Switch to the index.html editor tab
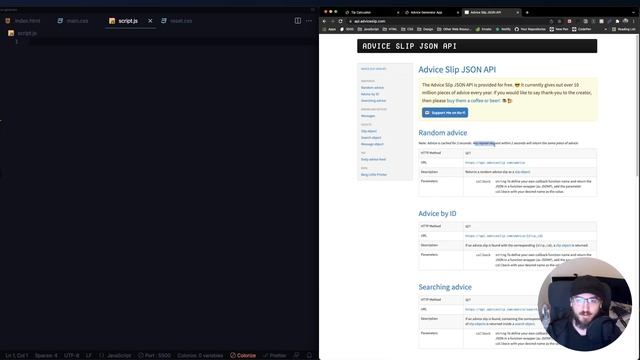This screenshot has height=360, width=640. [x=23, y=21]
